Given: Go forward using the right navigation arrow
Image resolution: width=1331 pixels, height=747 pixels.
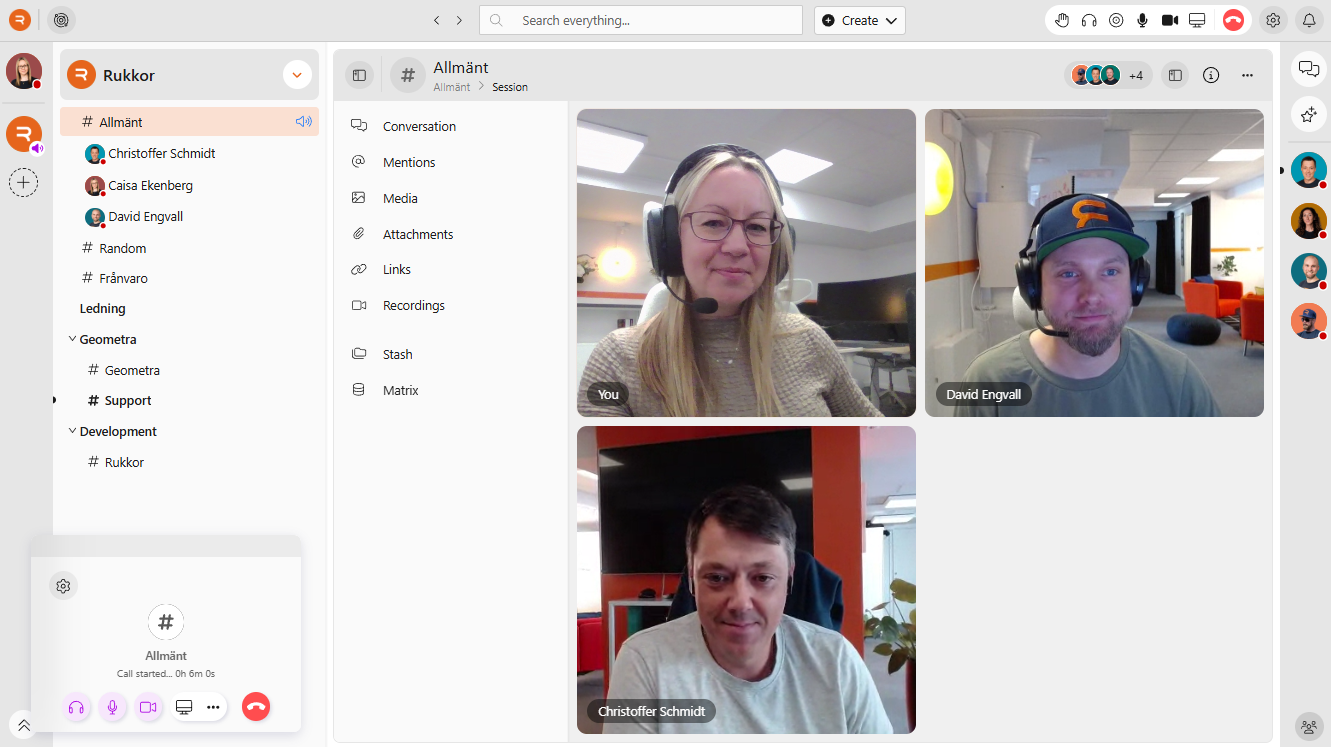Looking at the screenshot, I should tap(460, 20).
